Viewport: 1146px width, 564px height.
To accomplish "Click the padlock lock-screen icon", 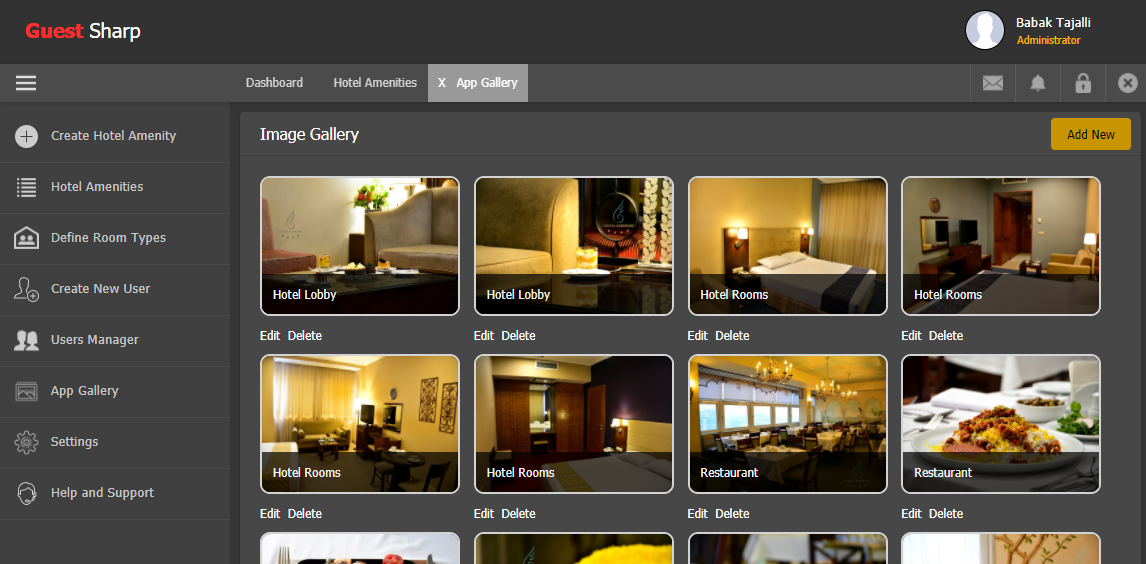I will pos(1083,83).
